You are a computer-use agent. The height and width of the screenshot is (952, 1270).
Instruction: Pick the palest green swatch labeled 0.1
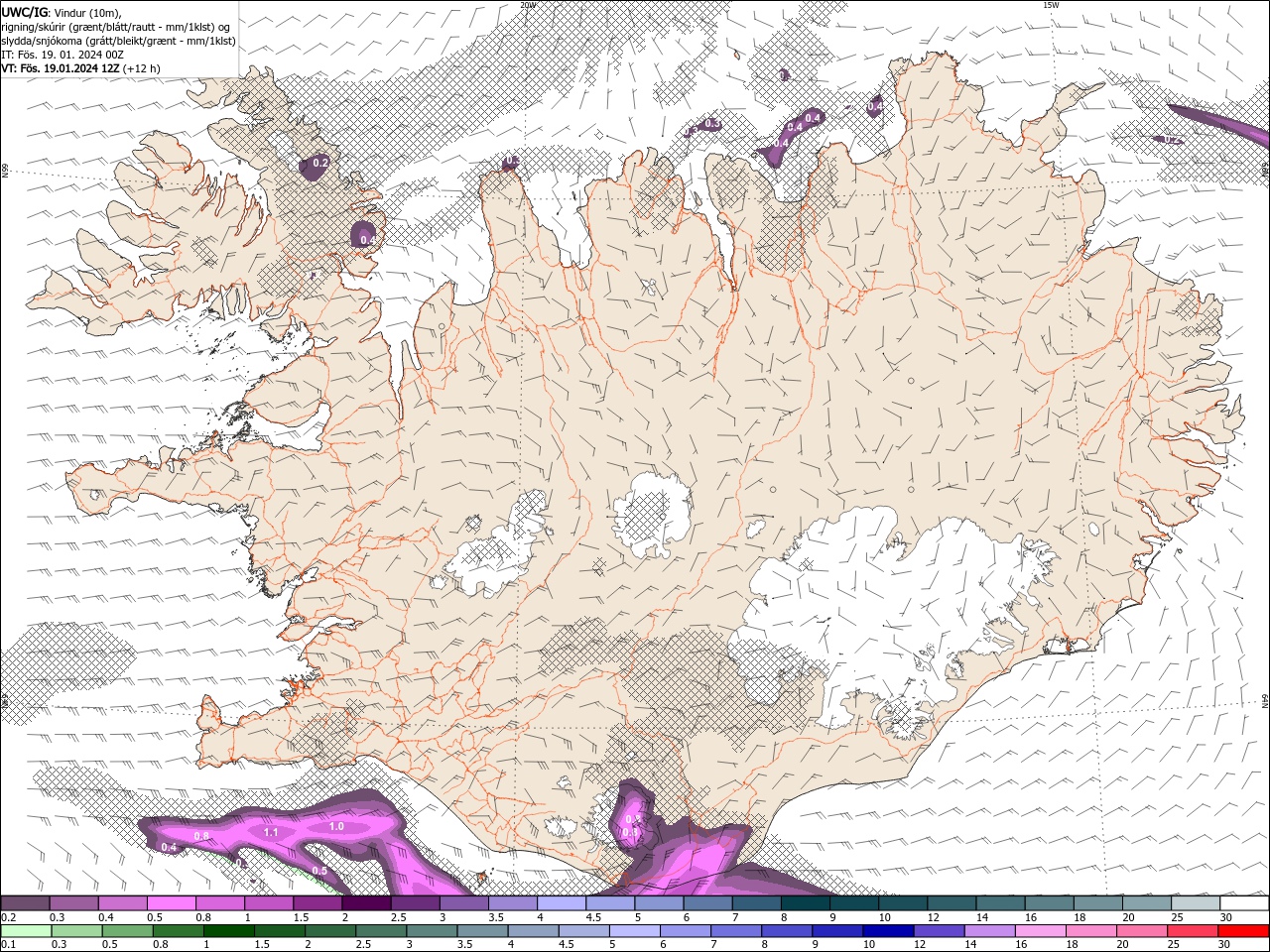[x=26, y=931]
